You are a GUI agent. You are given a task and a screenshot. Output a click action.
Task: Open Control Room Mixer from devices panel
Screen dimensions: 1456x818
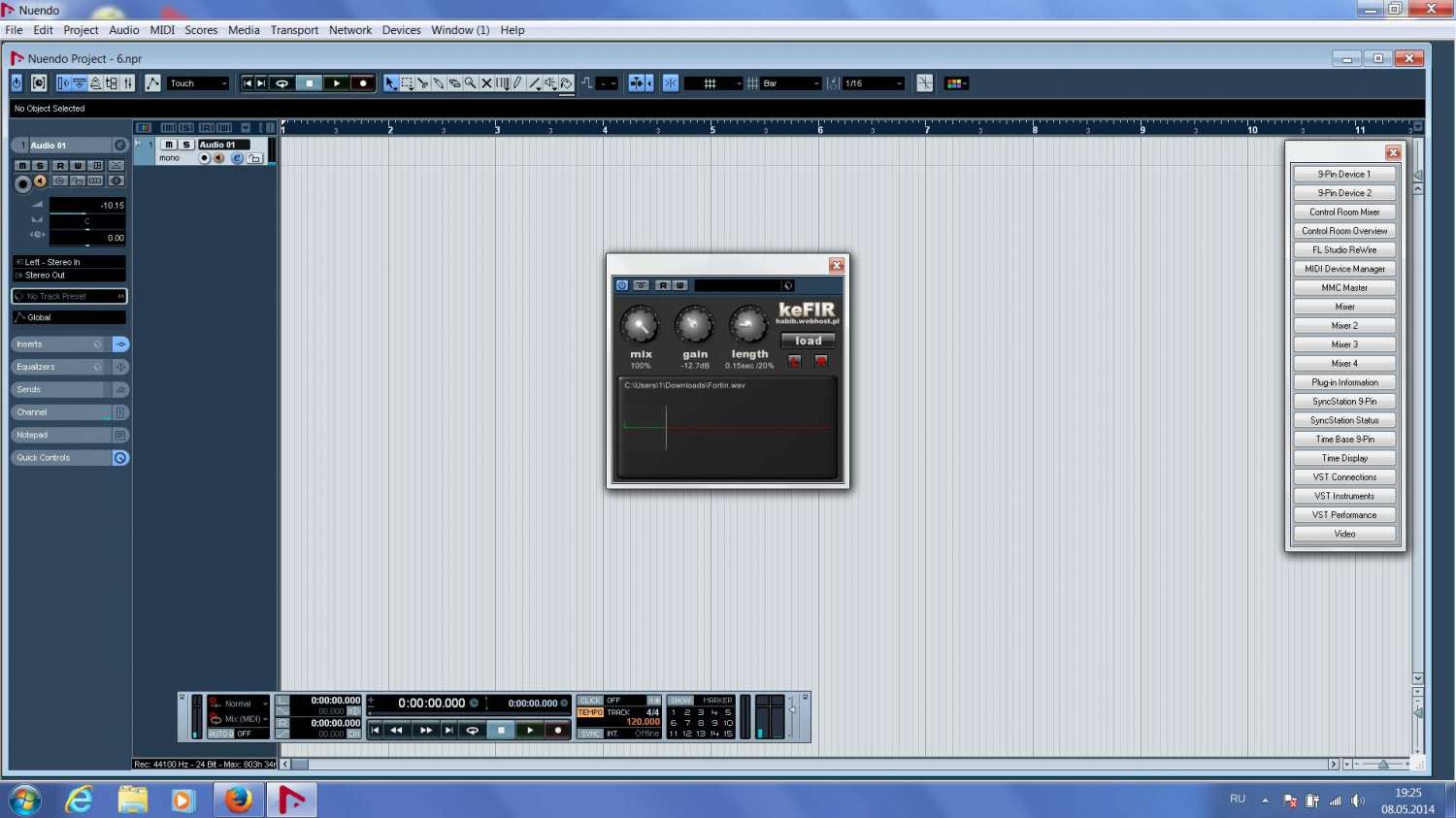coord(1344,212)
